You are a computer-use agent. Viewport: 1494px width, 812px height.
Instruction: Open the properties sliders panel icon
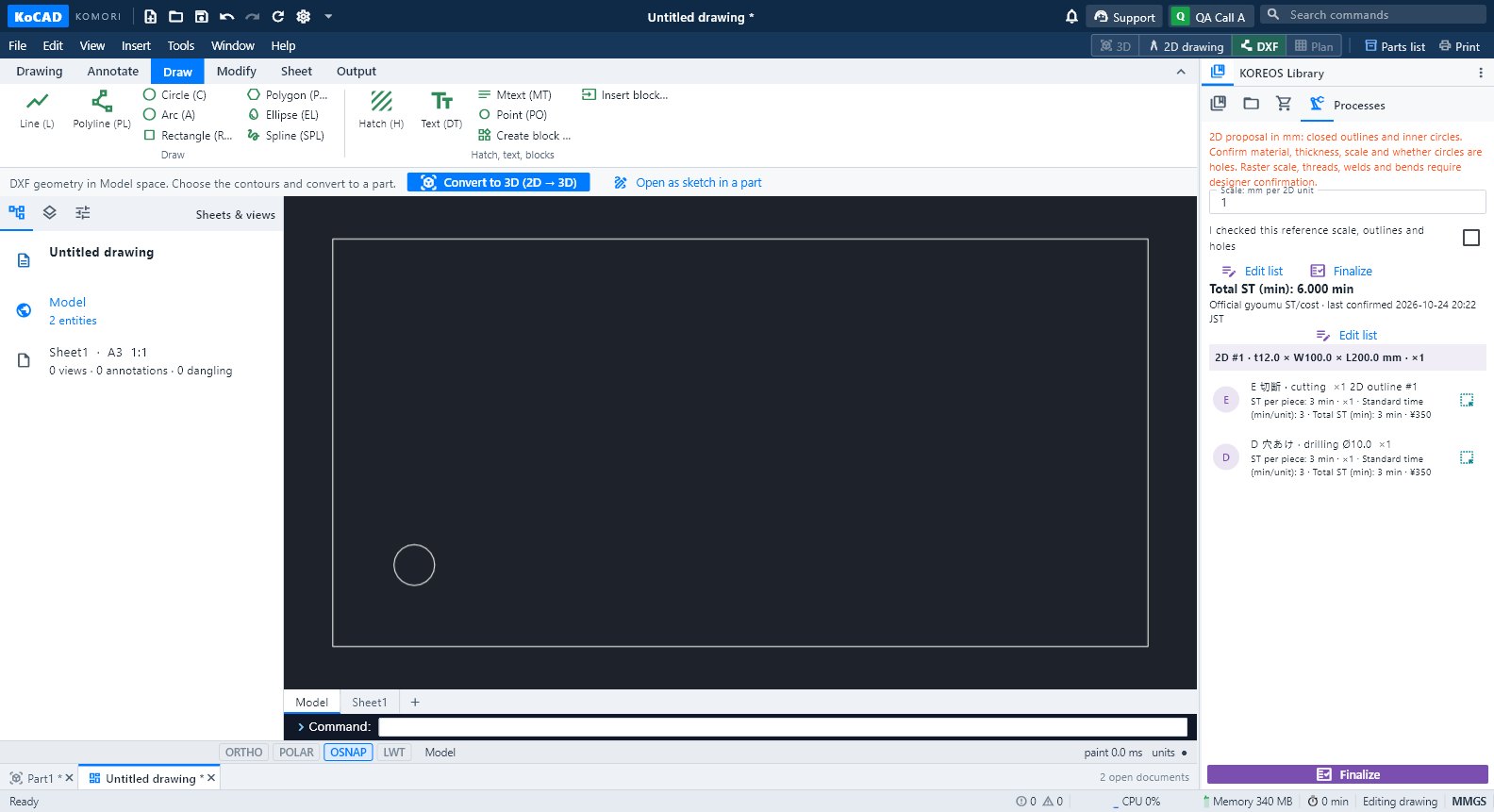point(83,213)
